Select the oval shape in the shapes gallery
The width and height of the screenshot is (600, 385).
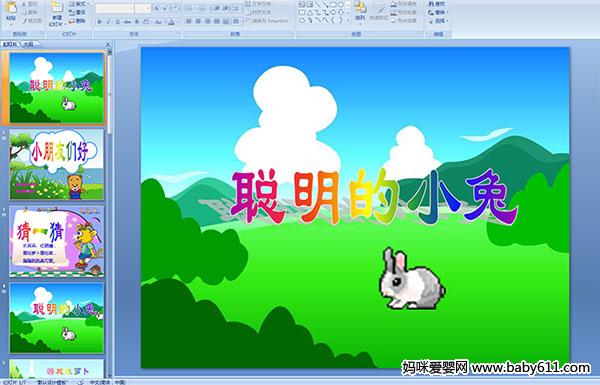(341, 5)
